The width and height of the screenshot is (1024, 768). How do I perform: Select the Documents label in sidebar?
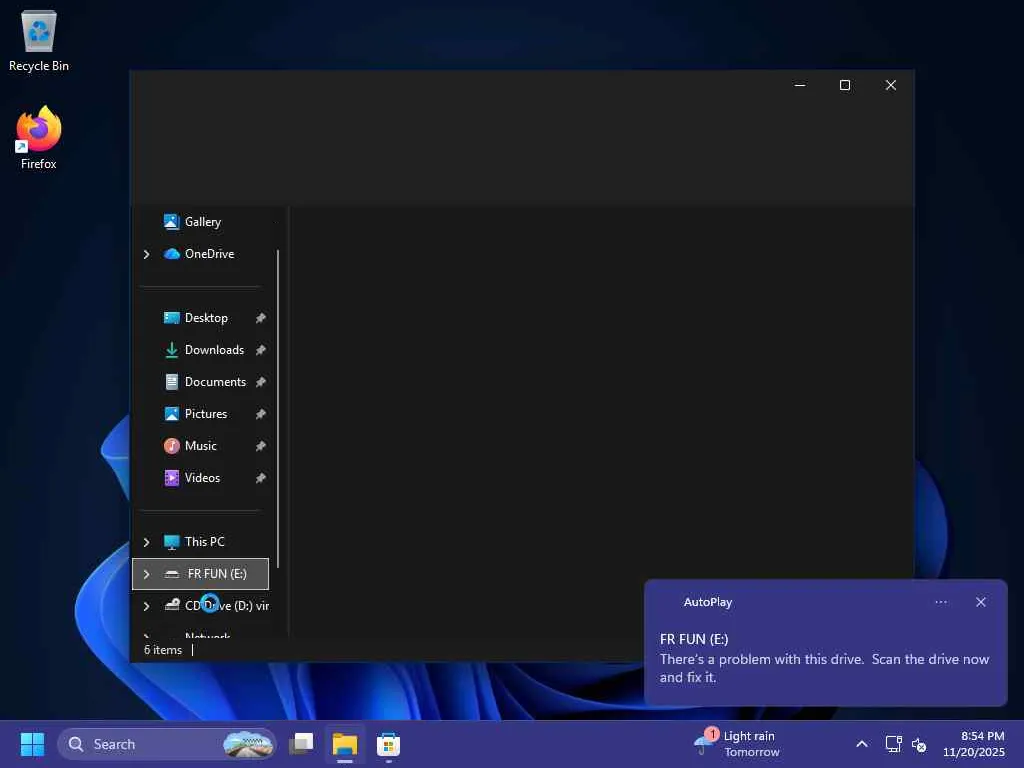pos(216,382)
